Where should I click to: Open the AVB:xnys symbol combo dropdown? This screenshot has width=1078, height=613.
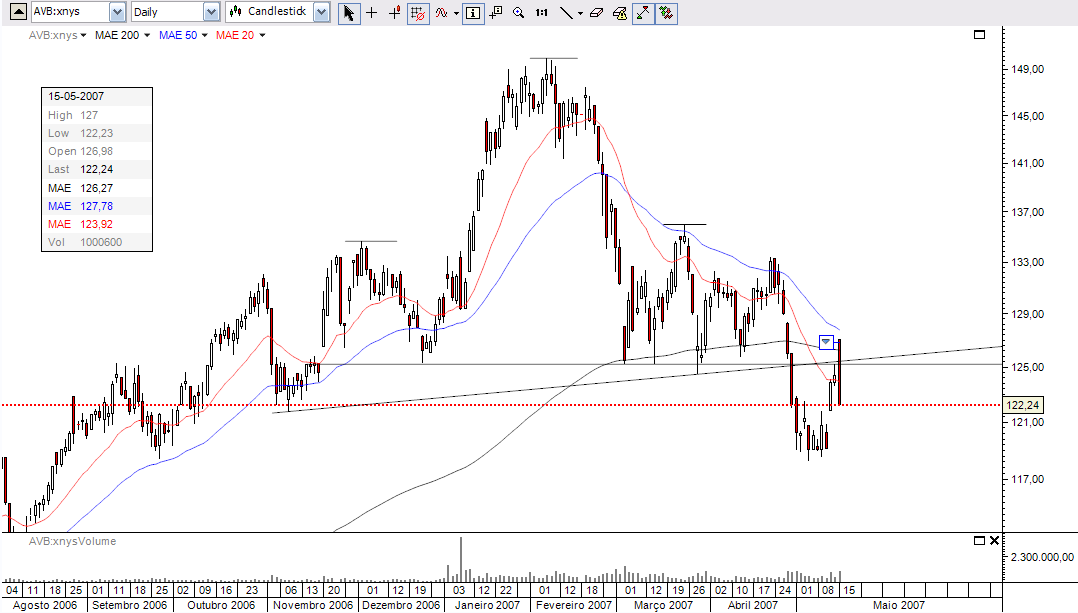[x=118, y=12]
